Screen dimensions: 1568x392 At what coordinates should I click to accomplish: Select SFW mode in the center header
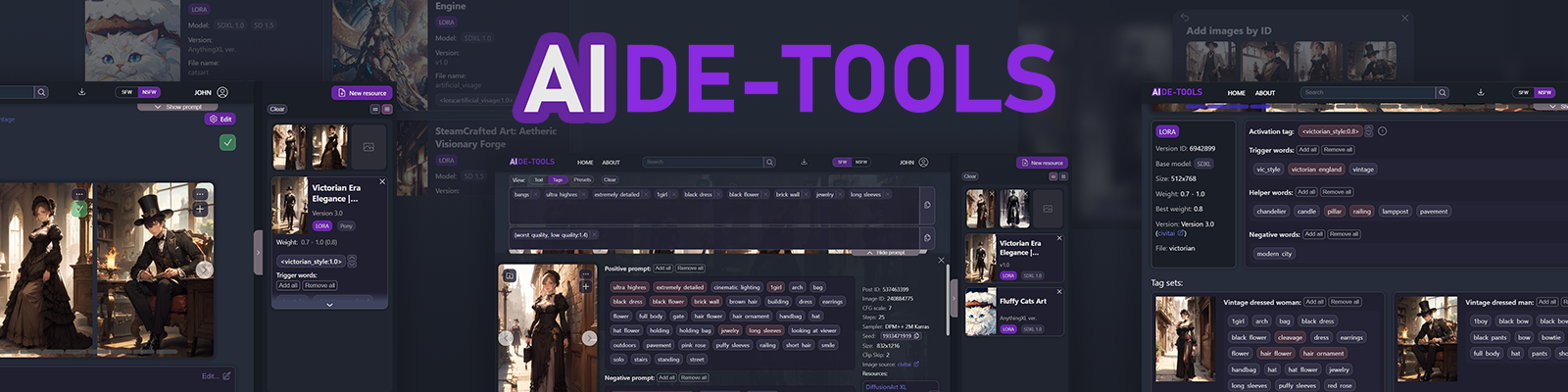tap(842, 162)
